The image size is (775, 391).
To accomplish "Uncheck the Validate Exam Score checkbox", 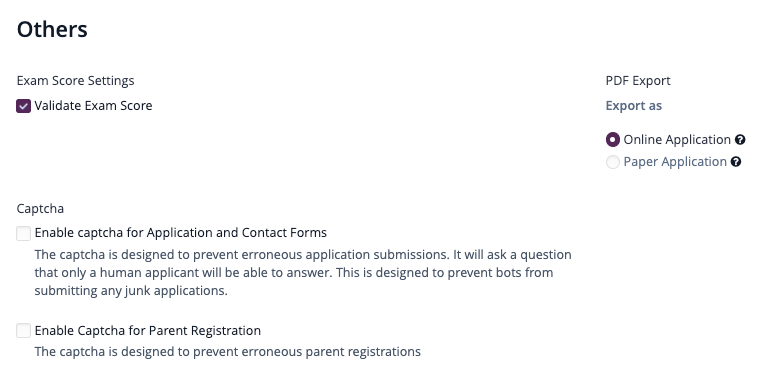I will (x=23, y=106).
